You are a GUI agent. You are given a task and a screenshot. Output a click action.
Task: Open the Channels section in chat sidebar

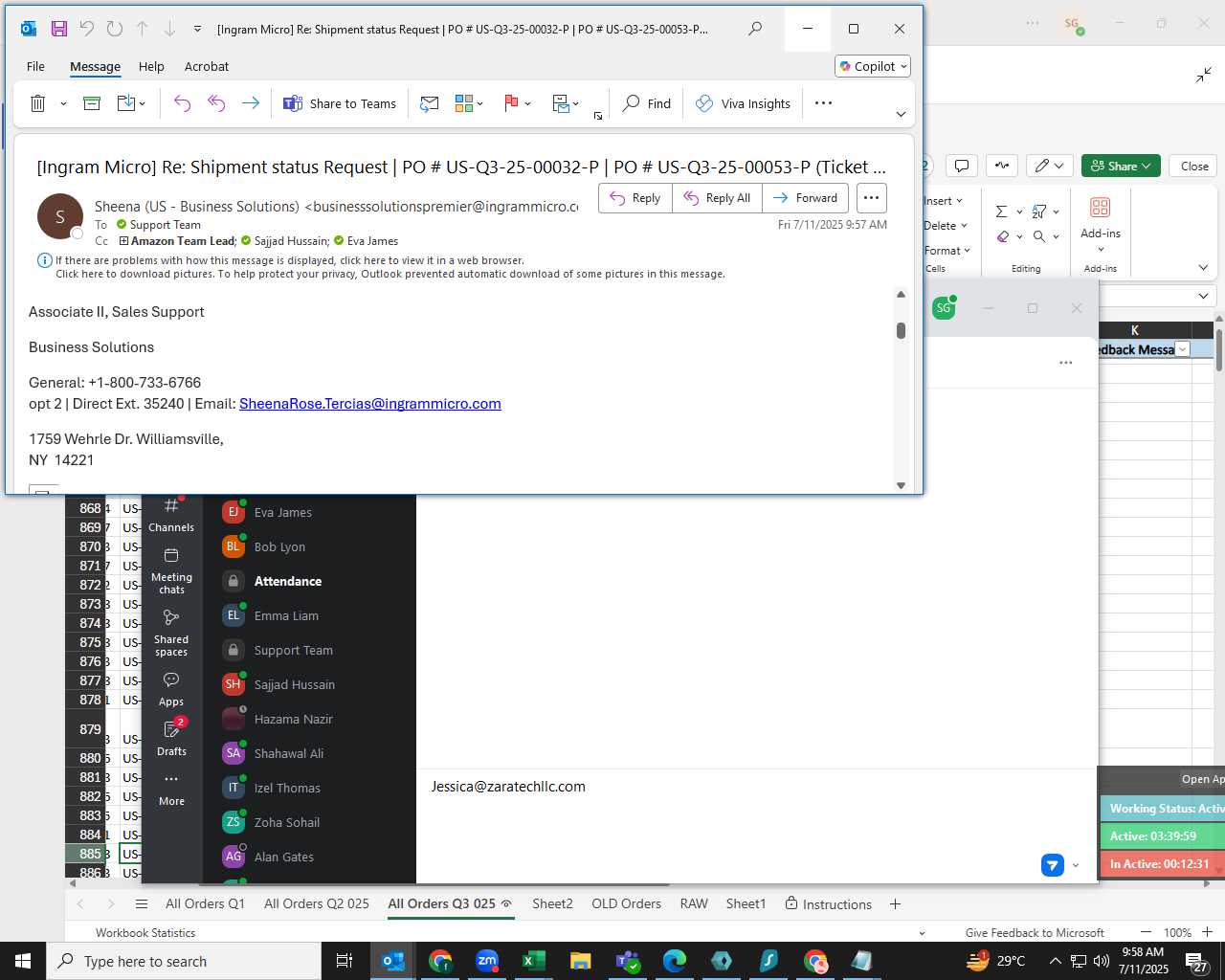pyautogui.click(x=171, y=515)
